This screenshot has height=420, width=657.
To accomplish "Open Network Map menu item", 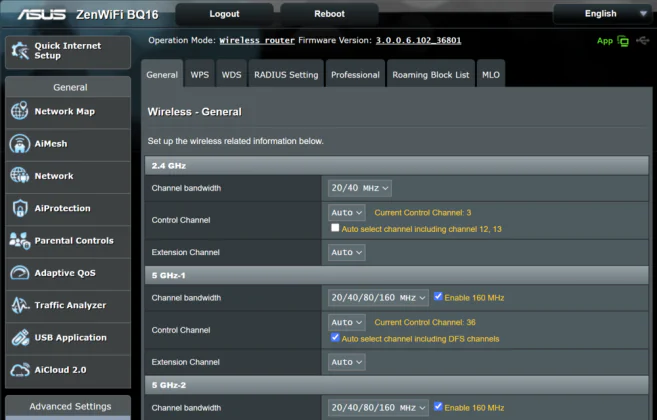I will (x=68, y=111).
